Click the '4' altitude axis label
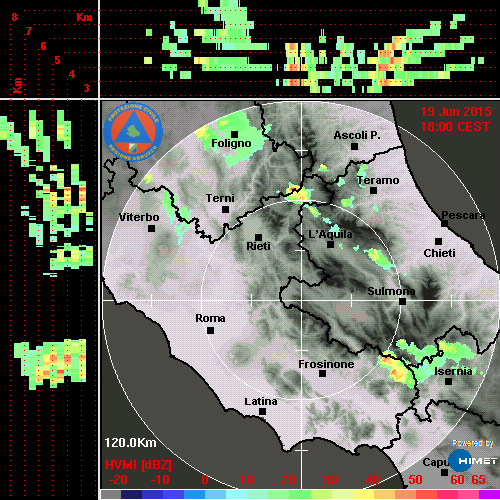The height and width of the screenshot is (500, 500). point(72,74)
